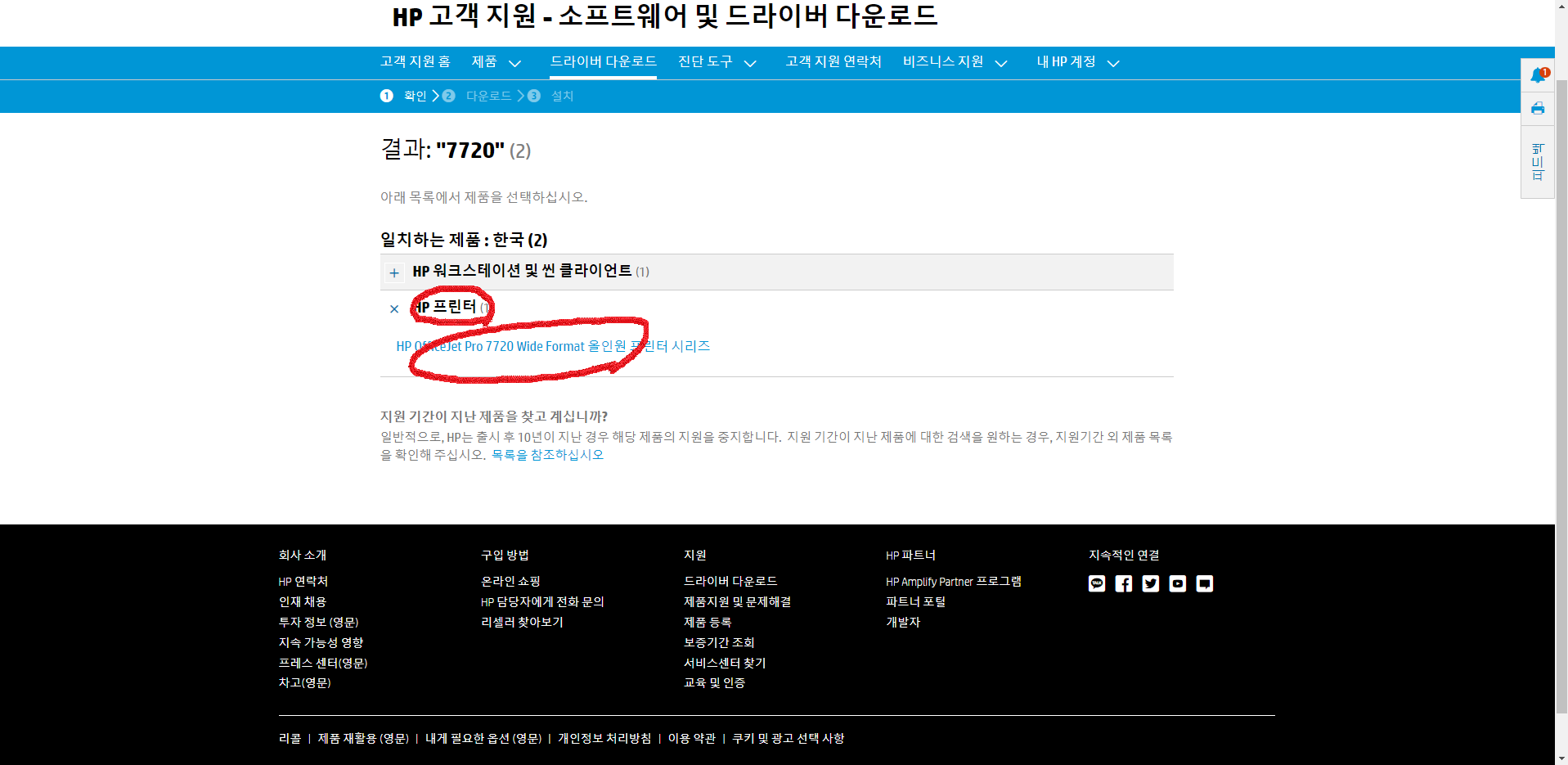The image size is (1568, 765).
Task: Open HP 담당자에게 전화 문의 link
Action: click(542, 602)
